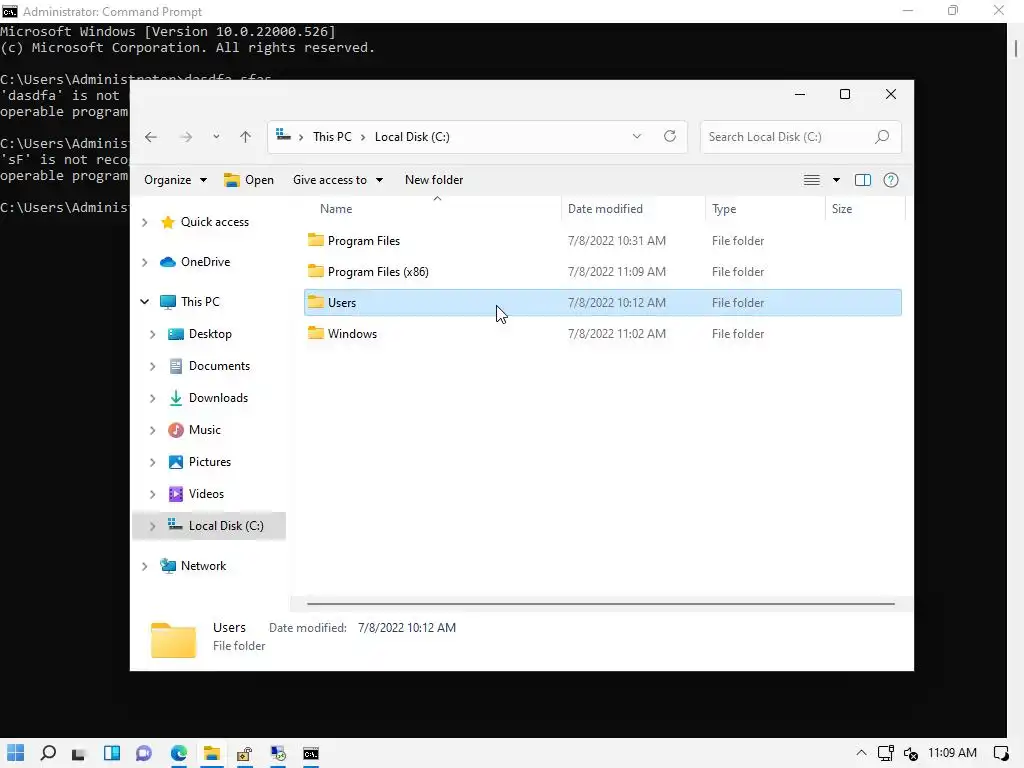This screenshot has height=768, width=1024.
Task: Select the Users folder row
Action: 603,302
